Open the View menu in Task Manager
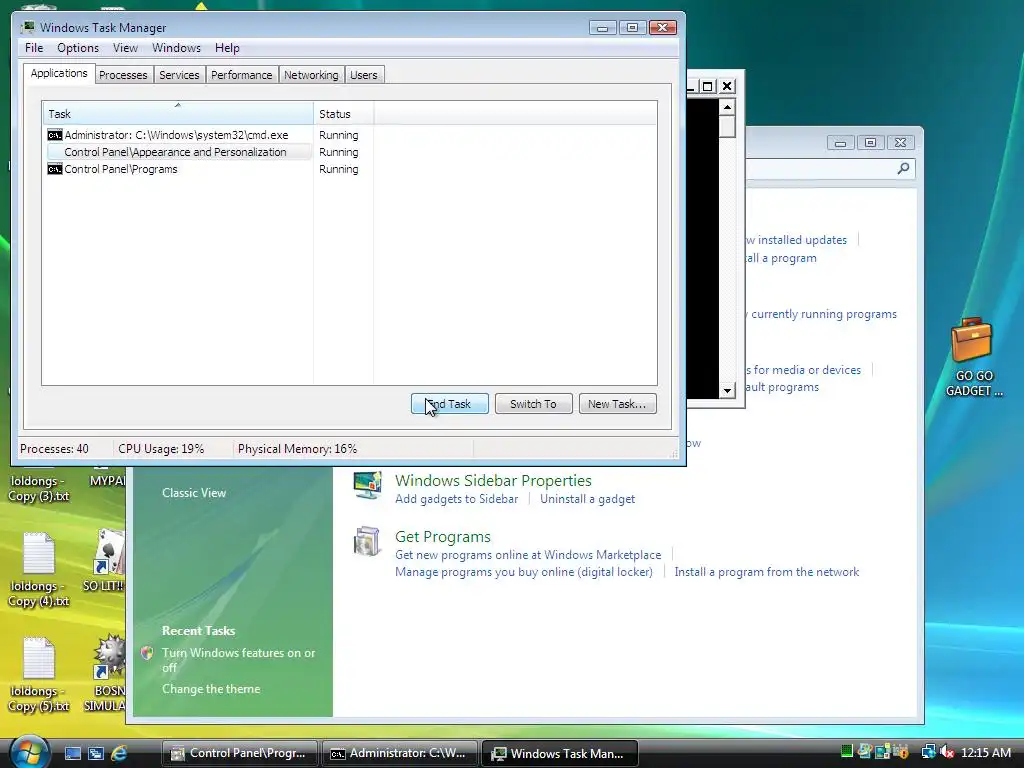The image size is (1024, 768). [125, 48]
